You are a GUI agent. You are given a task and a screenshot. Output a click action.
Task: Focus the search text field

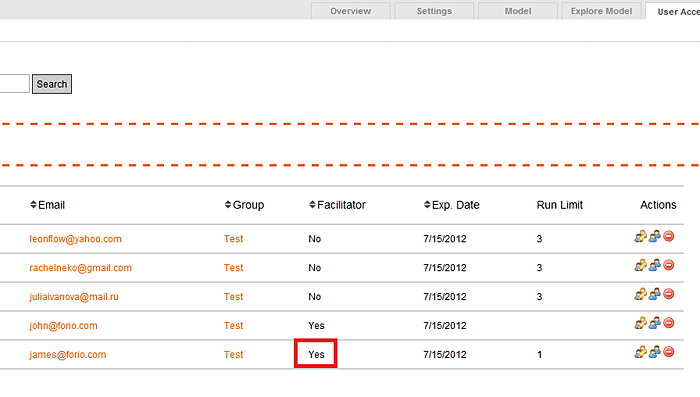coord(14,84)
